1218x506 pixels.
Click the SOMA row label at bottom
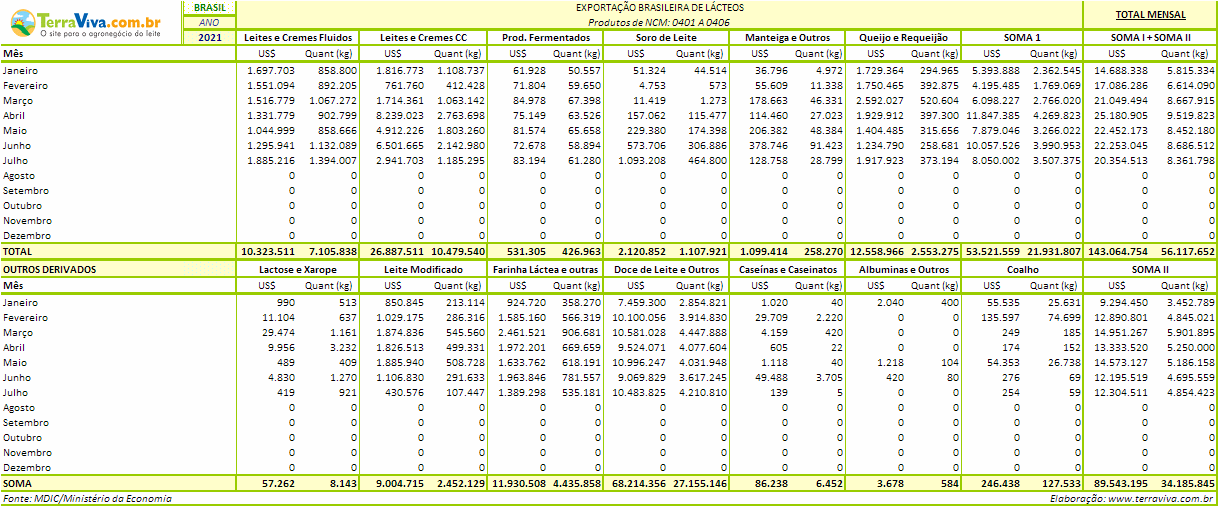click(x=16, y=484)
